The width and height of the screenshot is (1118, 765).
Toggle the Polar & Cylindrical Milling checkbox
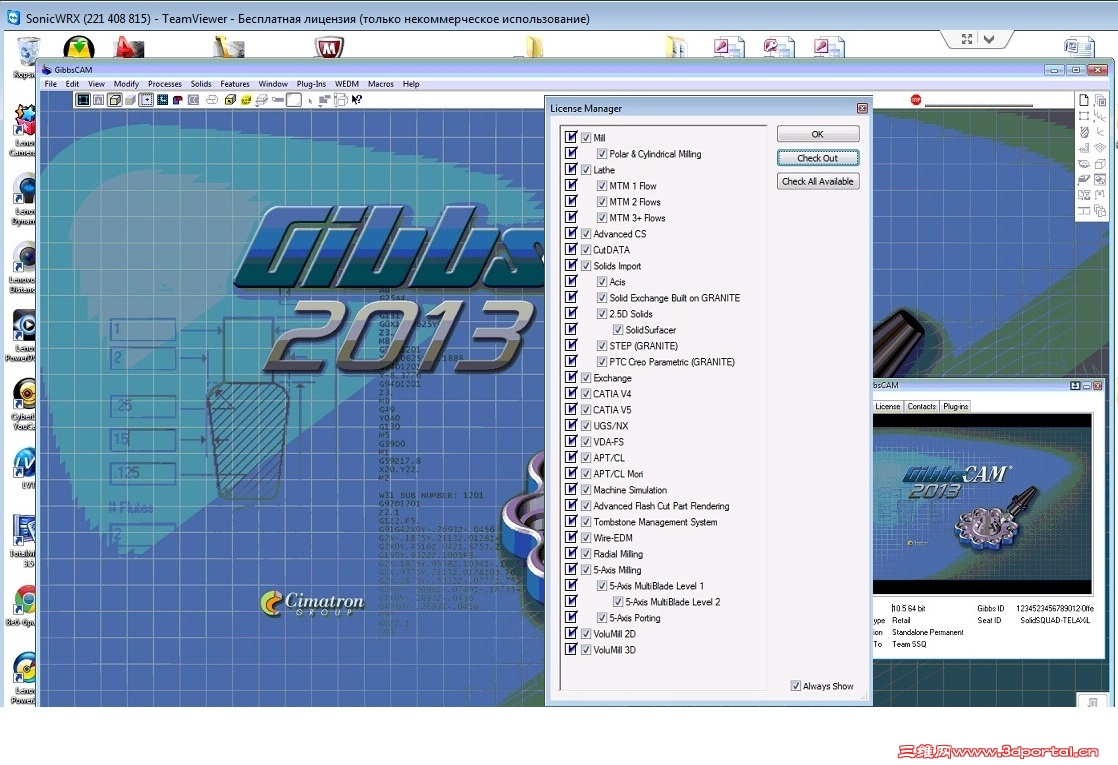click(602, 154)
